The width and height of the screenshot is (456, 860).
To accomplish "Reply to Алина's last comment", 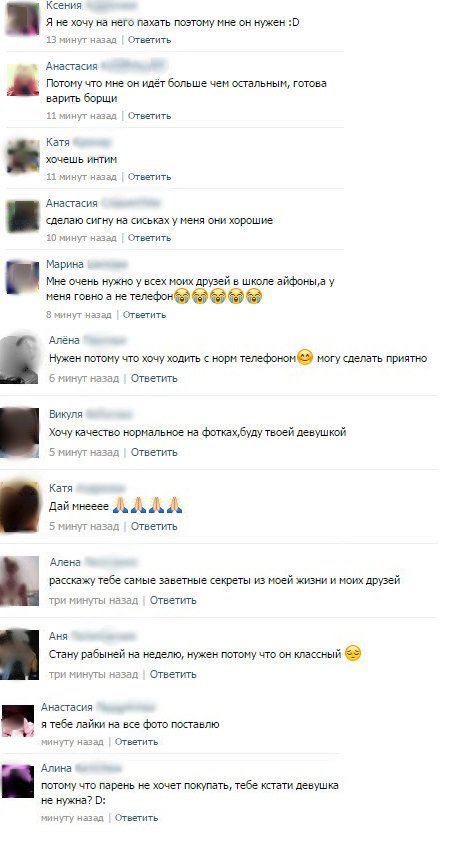I will (x=137, y=818).
